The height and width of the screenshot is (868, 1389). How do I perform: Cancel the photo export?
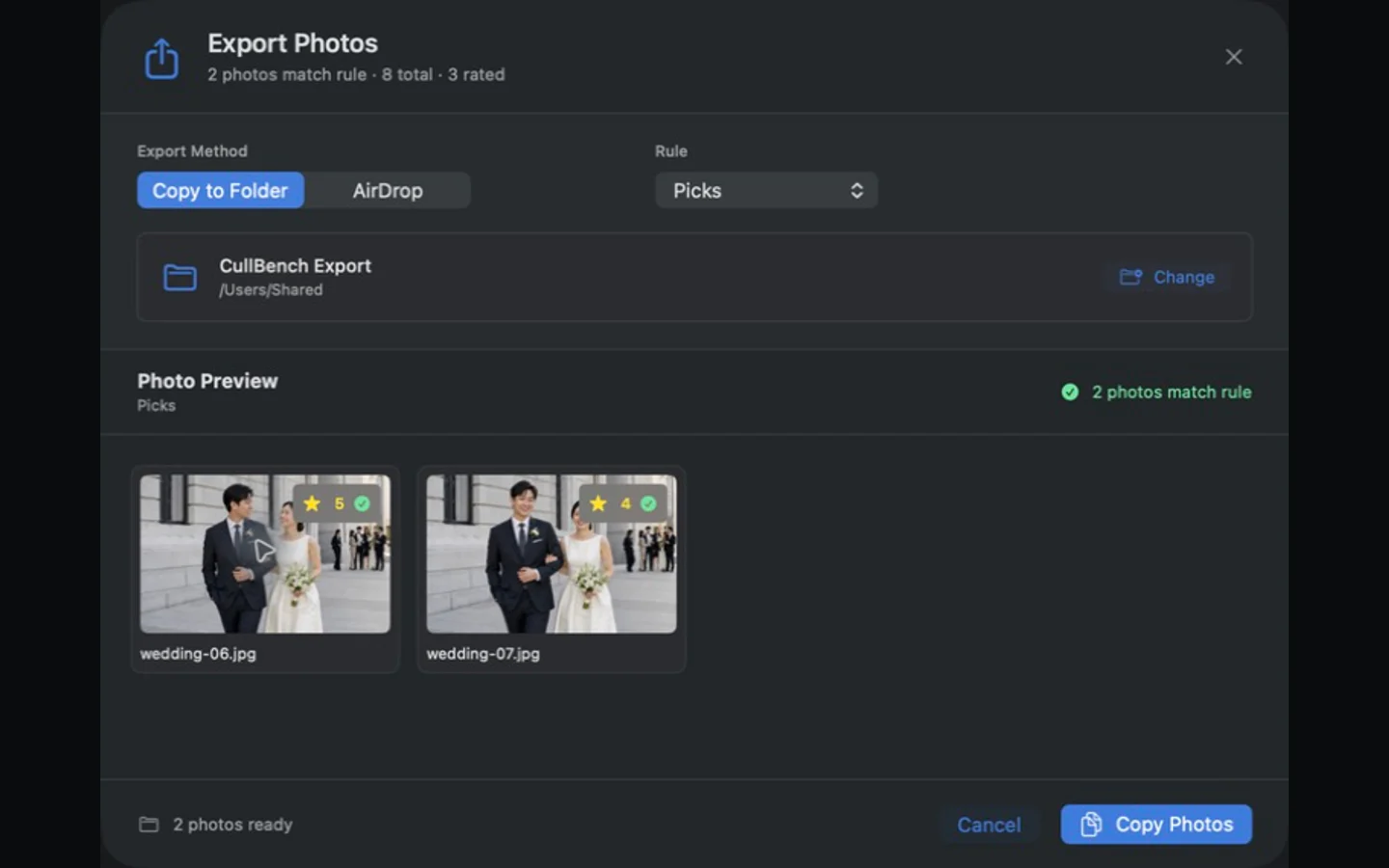pyautogui.click(x=989, y=825)
